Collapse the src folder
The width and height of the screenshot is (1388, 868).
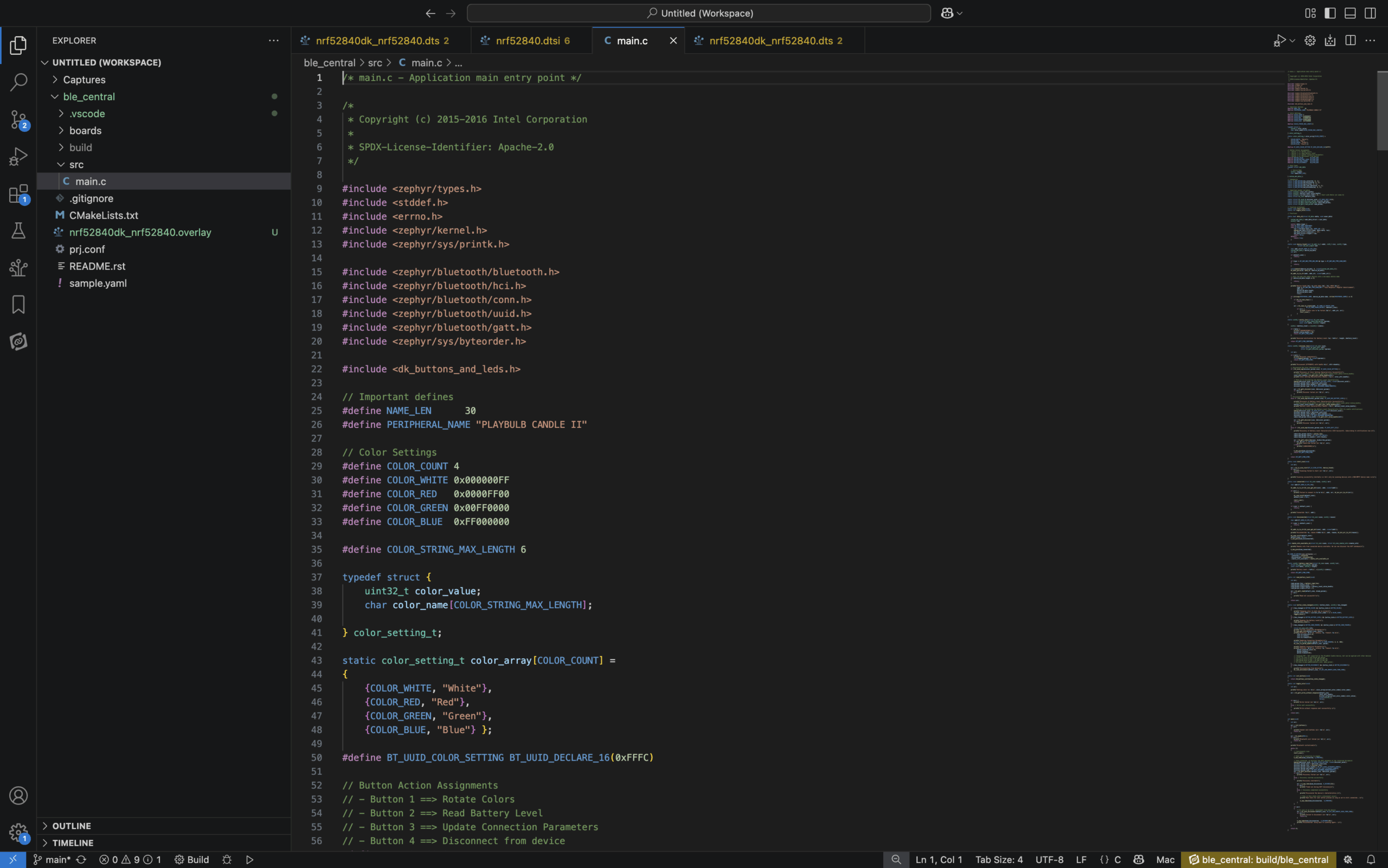(76, 164)
